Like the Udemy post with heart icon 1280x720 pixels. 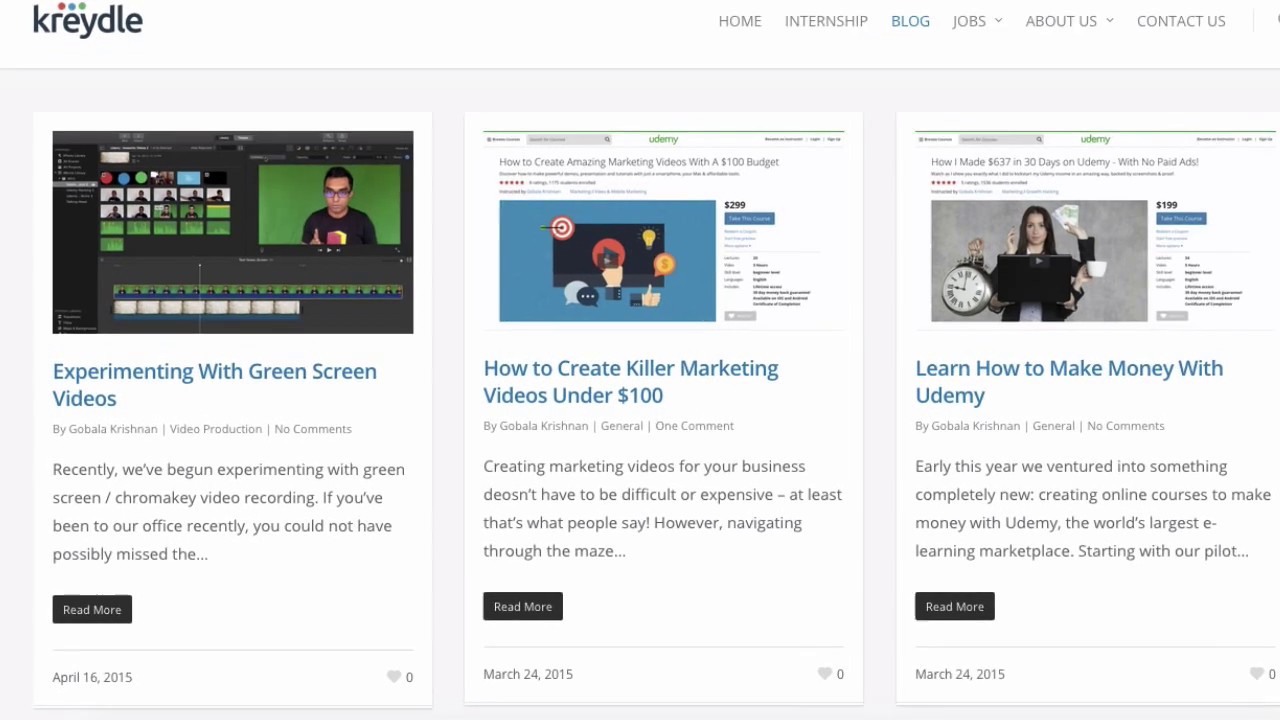click(1257, 674)
